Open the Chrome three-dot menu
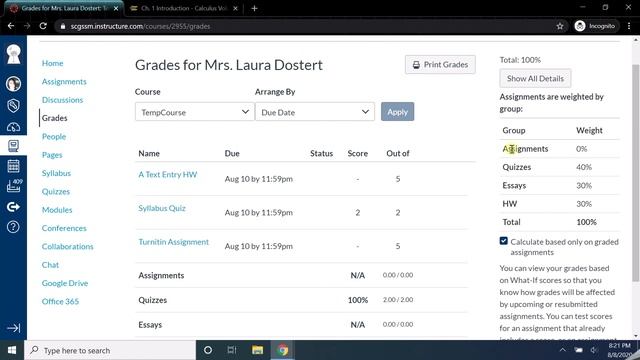The height and width of the screenshot is (360, 640). tap(629, 26)
